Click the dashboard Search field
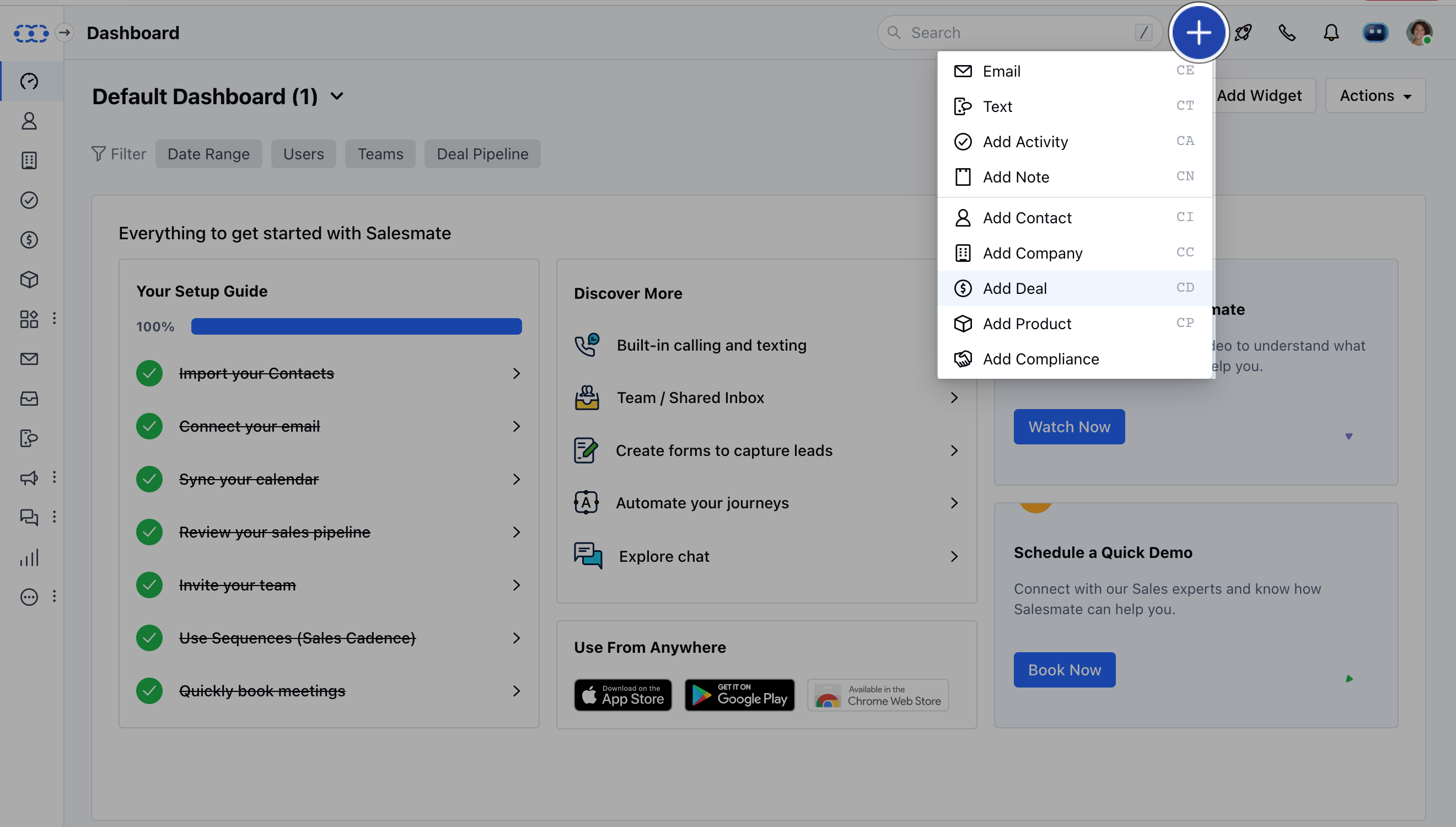This screenshot has width=1456, height=827. [x=1020, y=33]
